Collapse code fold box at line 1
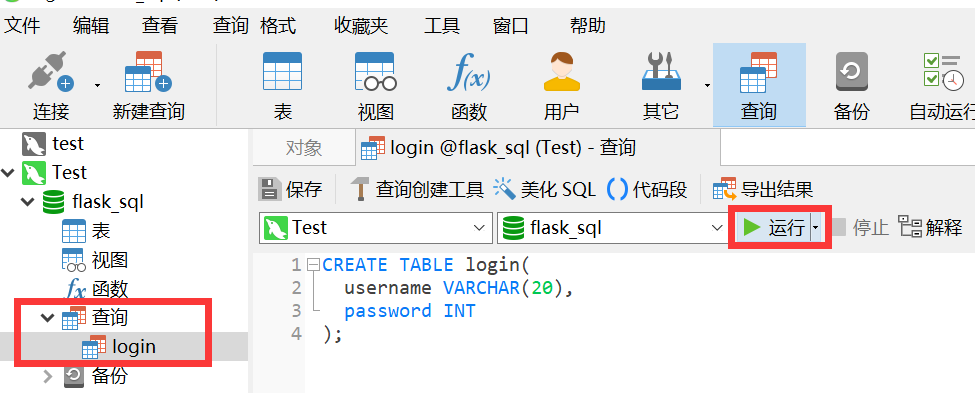975x393 pixels. point(313,264)
